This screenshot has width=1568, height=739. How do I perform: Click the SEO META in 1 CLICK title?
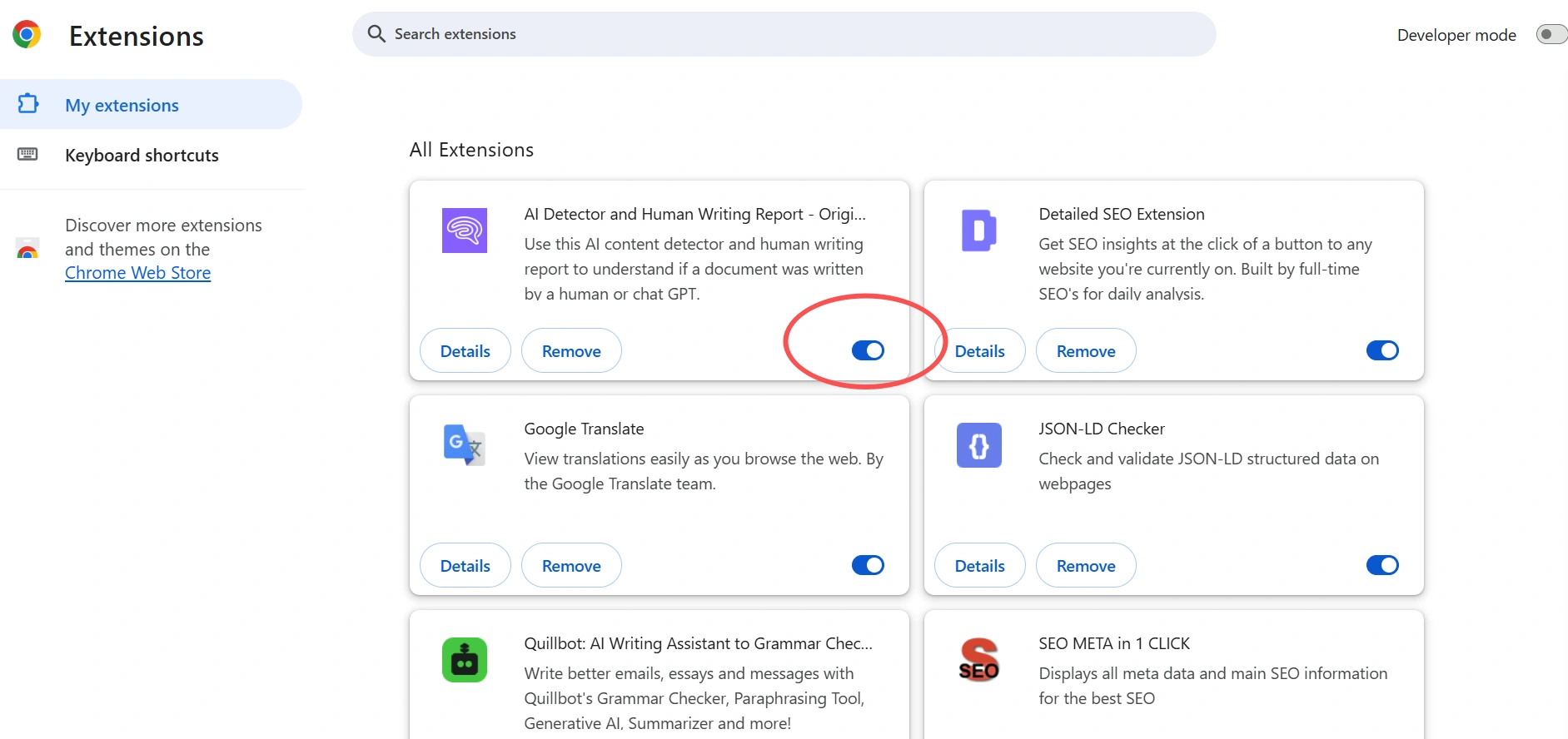coord(1114,643)
